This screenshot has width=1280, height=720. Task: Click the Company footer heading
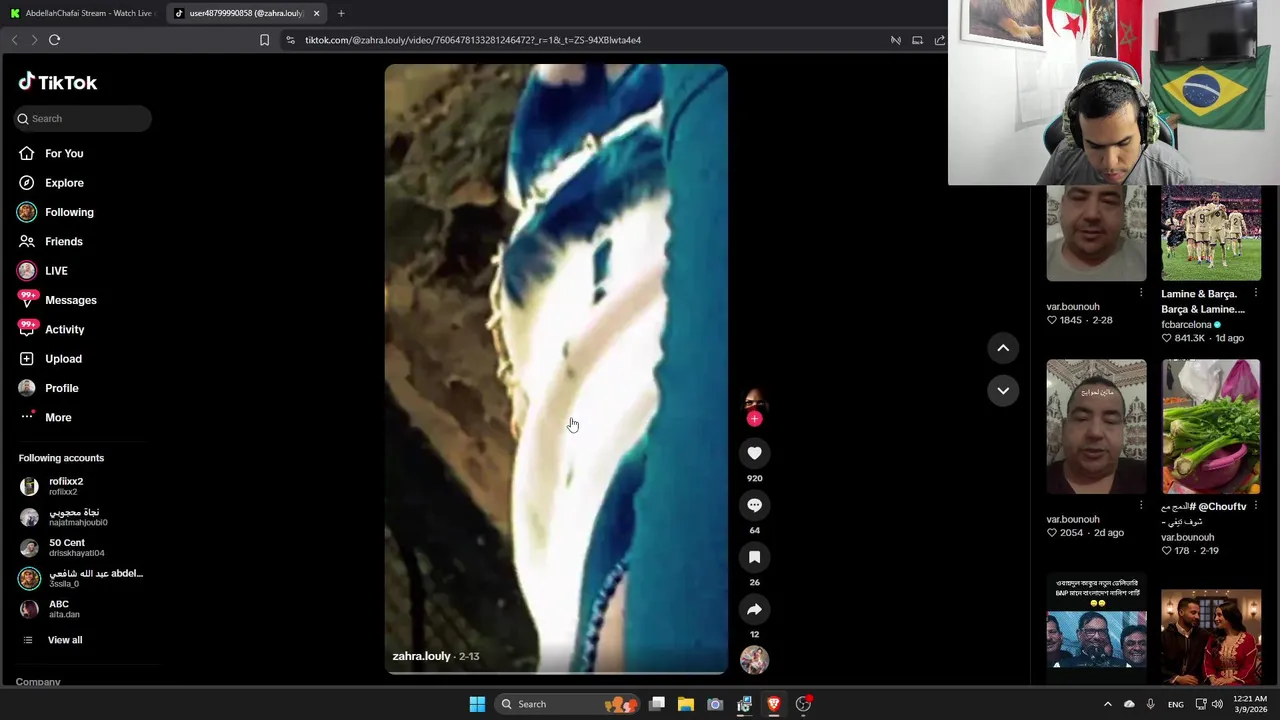coord(38,682)
